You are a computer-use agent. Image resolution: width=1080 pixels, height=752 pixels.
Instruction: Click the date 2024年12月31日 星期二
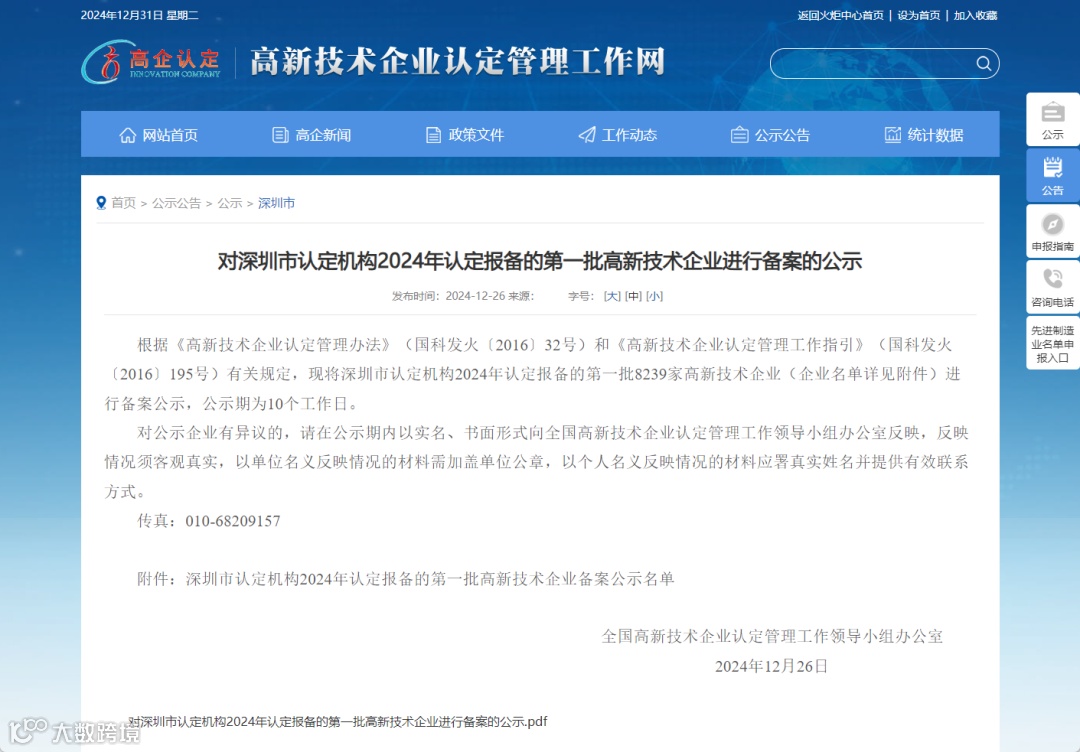[x=140, y=15]
